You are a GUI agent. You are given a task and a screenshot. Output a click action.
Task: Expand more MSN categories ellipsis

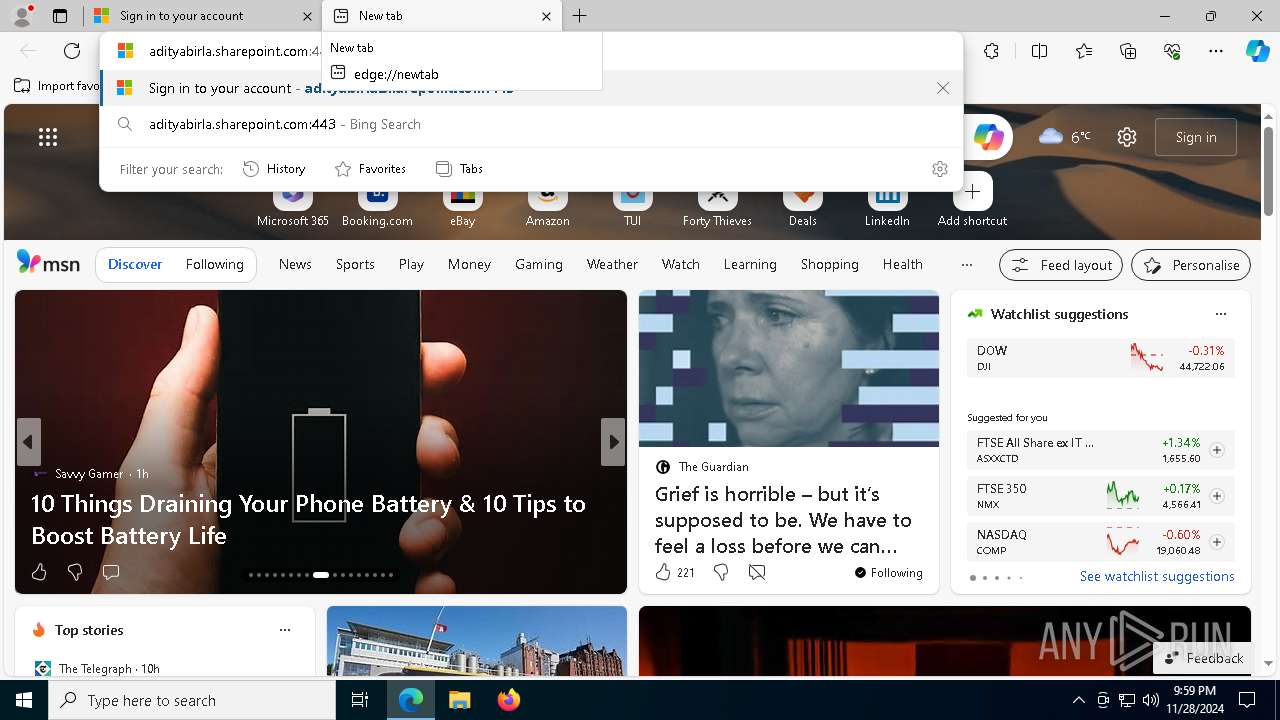point(966,265)
